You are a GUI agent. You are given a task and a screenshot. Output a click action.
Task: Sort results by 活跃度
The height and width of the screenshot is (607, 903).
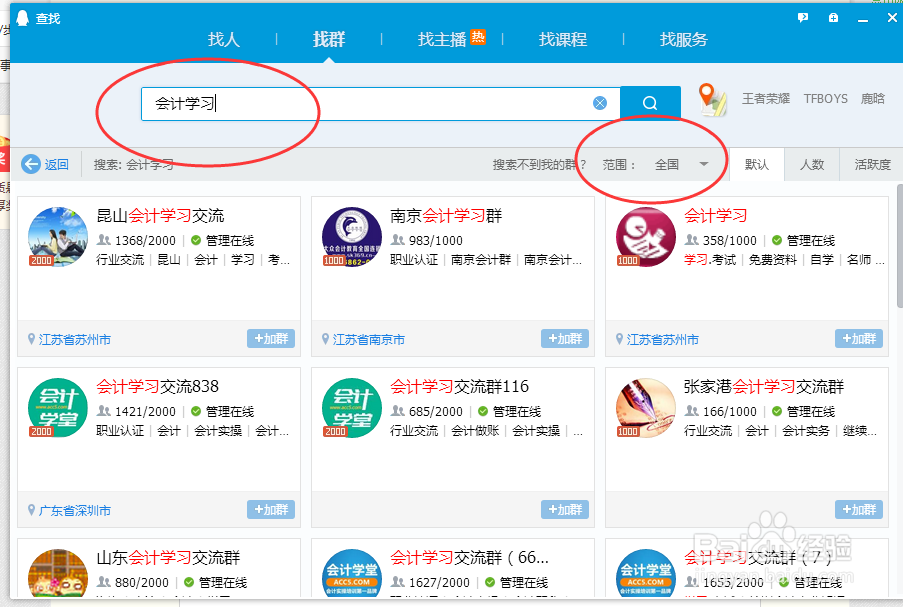(872, 165)
